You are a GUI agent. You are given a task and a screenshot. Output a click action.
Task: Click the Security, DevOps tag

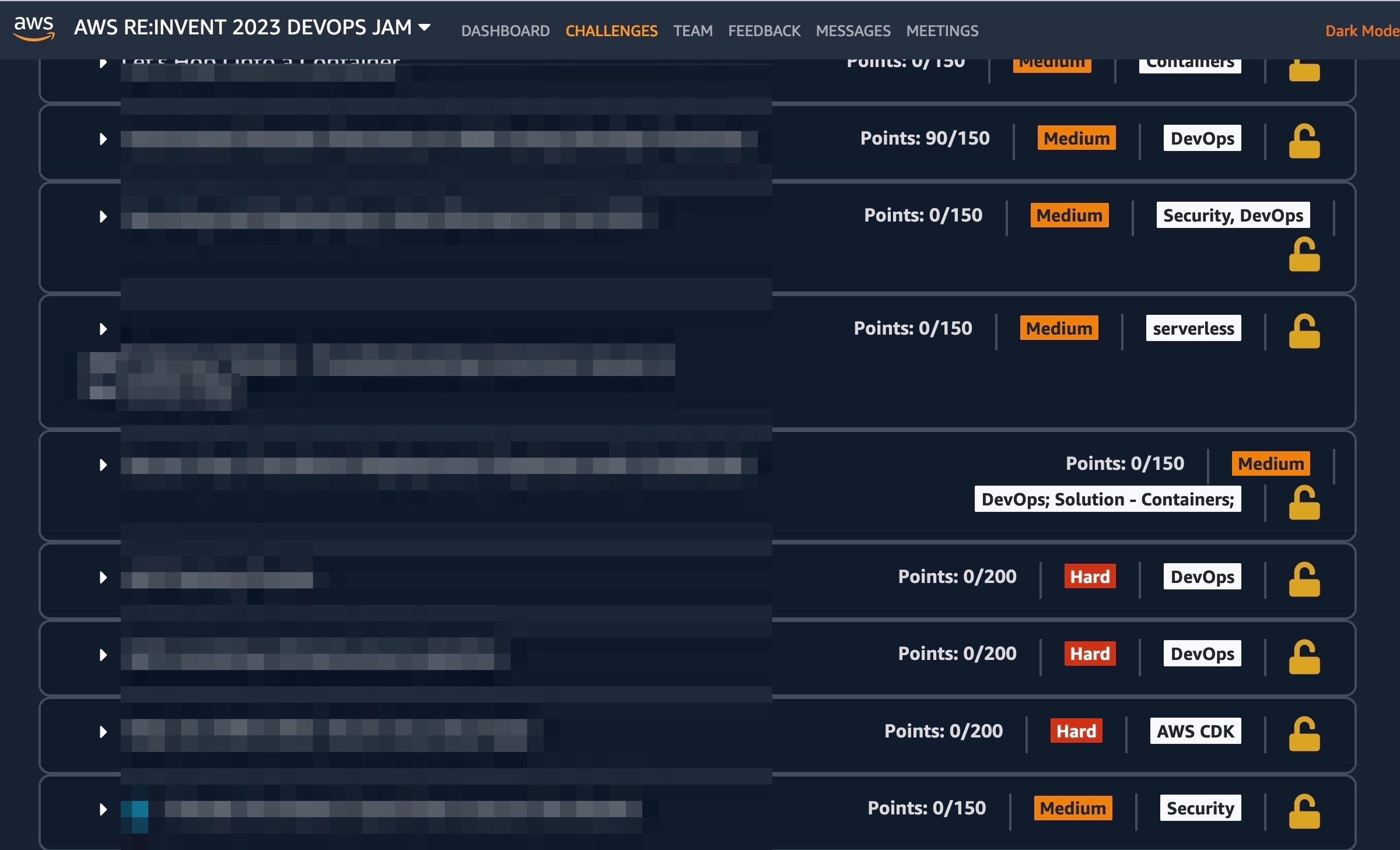[x=1233, y=215]
